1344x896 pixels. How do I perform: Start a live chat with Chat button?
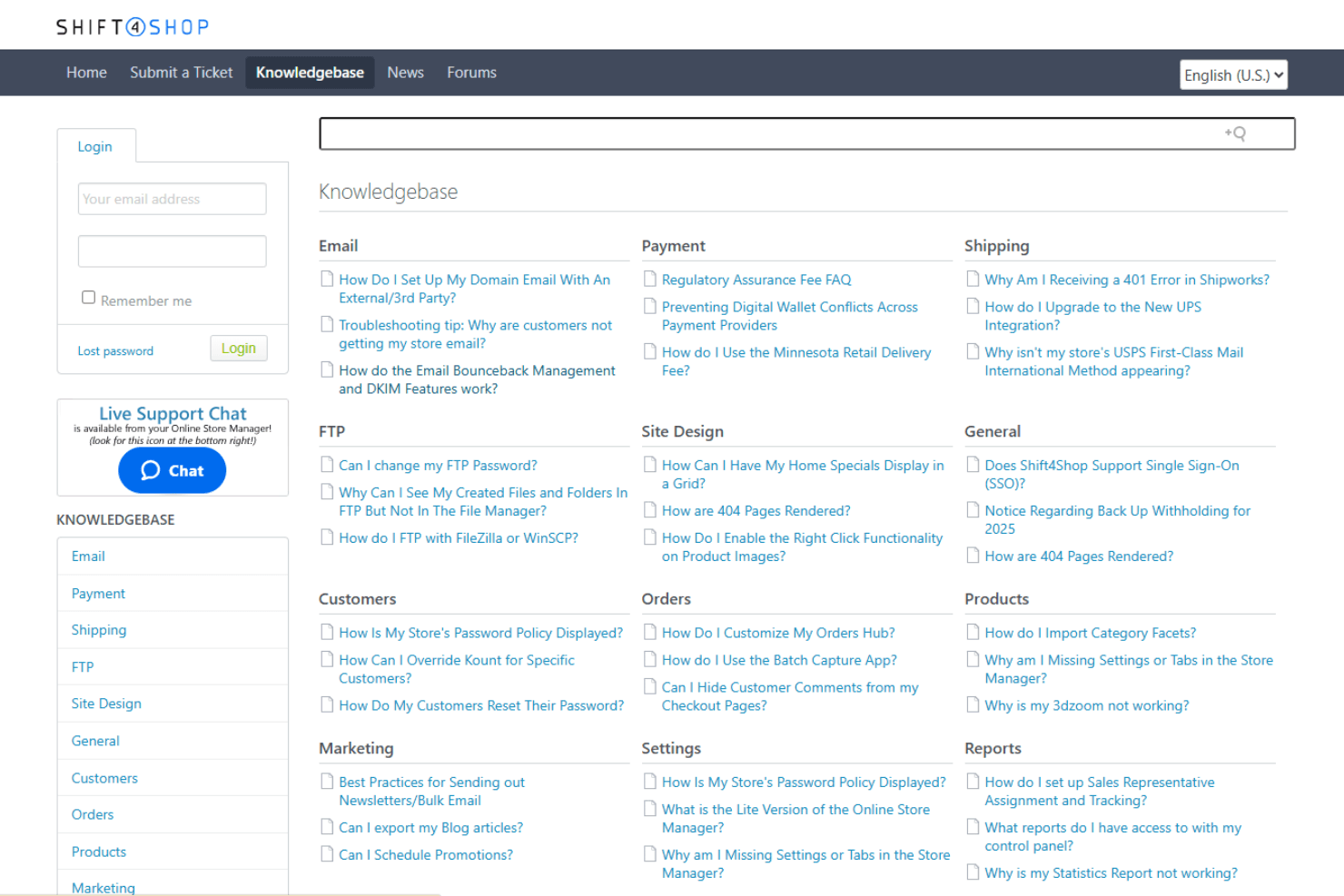point(172,470)
